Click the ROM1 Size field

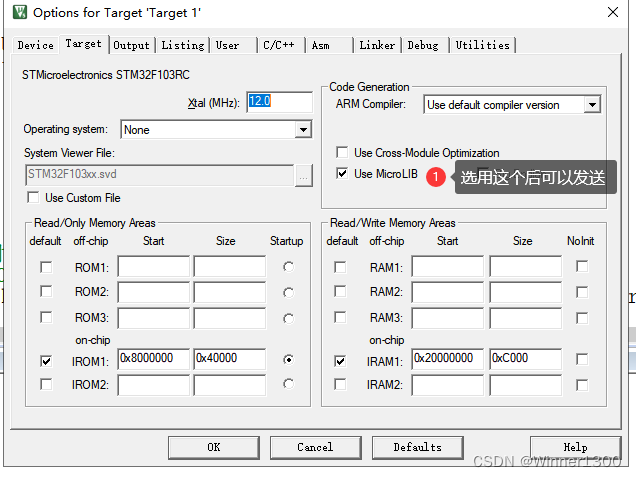pos(230,266)
